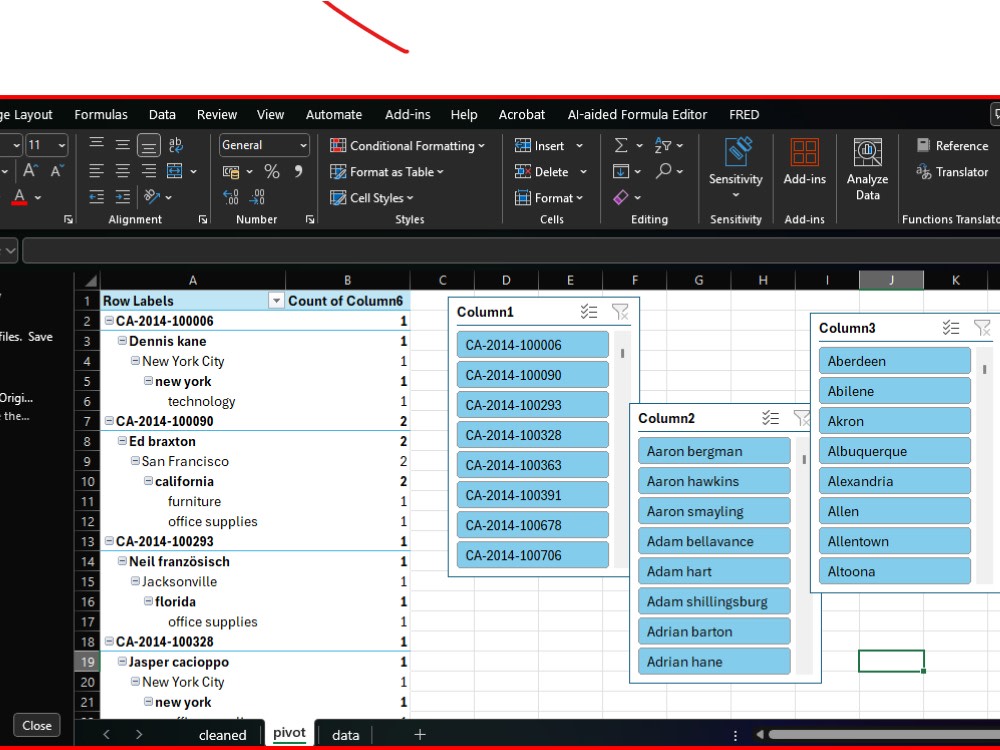
Task: Select column J header
Action: 891,280
